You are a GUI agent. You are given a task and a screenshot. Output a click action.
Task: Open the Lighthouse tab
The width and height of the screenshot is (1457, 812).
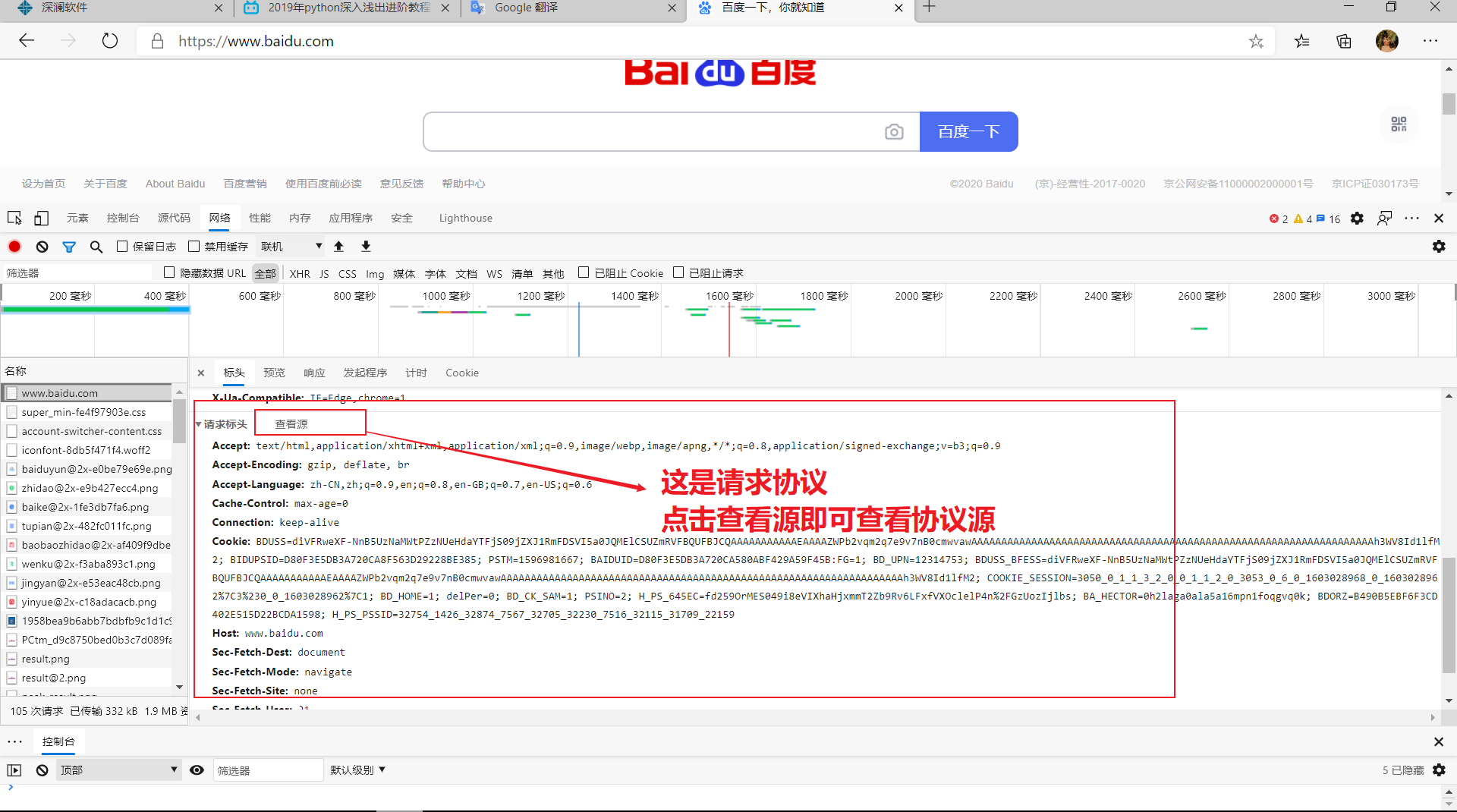pyautogui.click(x=466, y=219)
